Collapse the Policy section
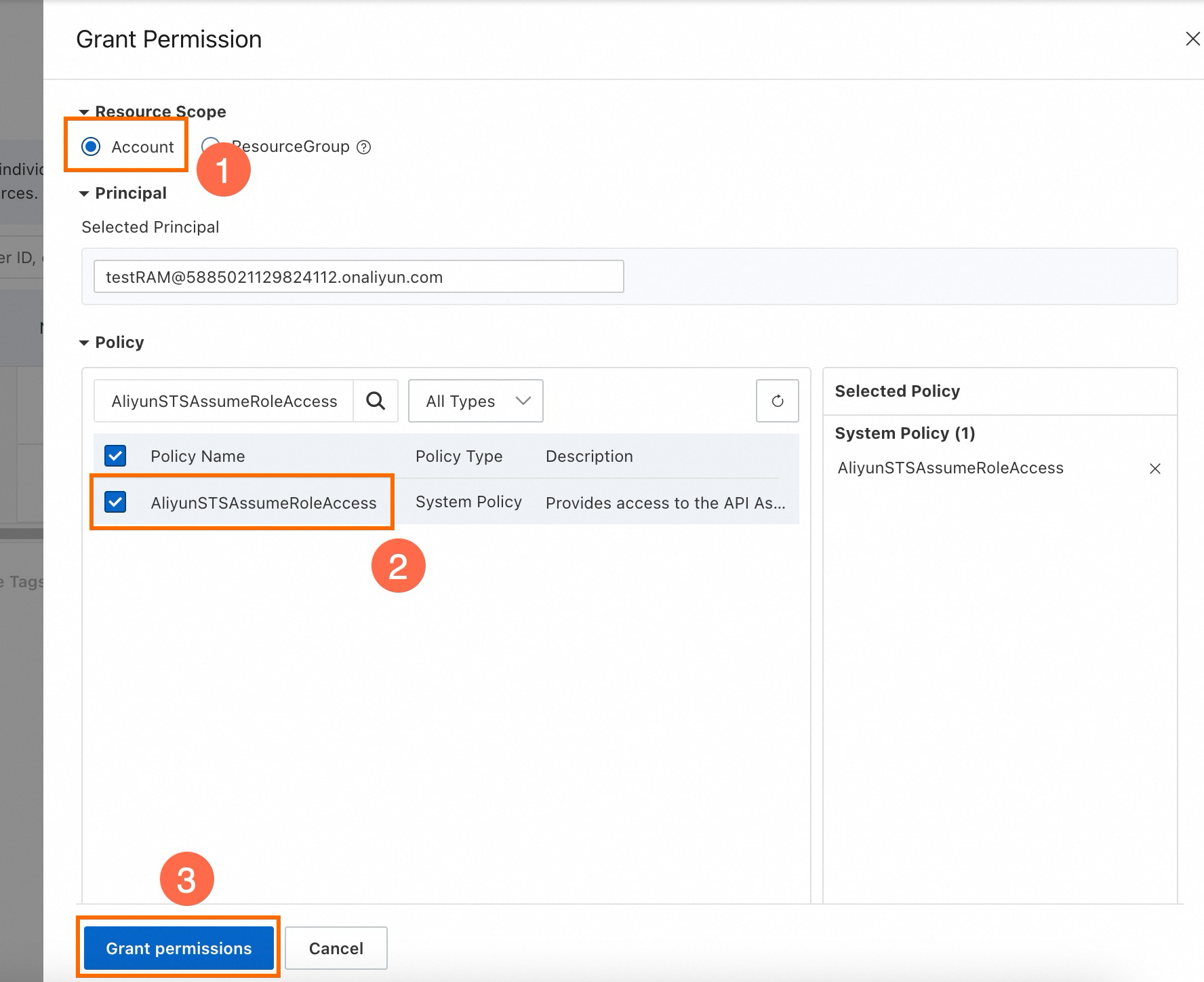 pyautogui.click(x=84, y=342)
